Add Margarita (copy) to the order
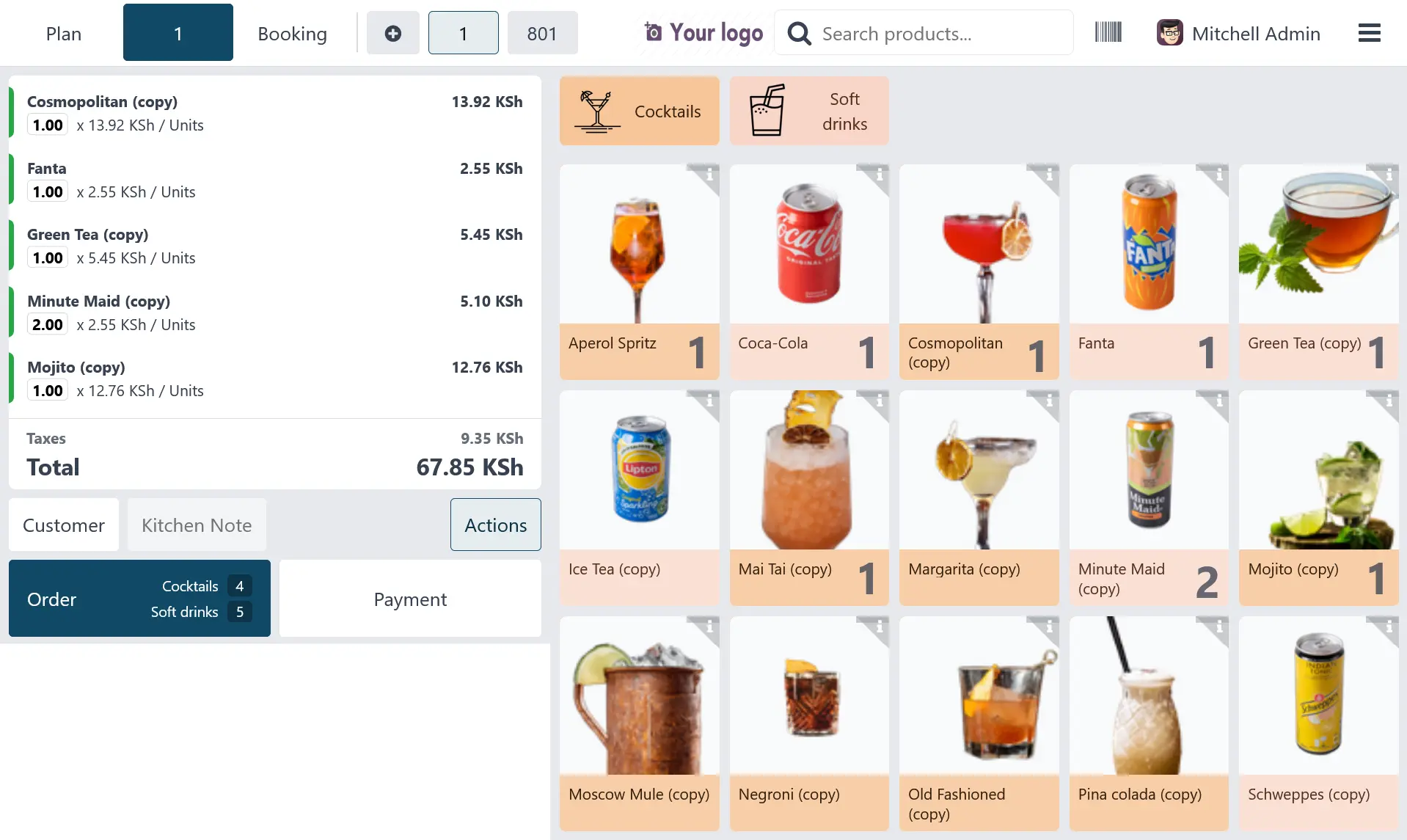This screenshot has height=840, width=1407. click(x=979, y=497)
